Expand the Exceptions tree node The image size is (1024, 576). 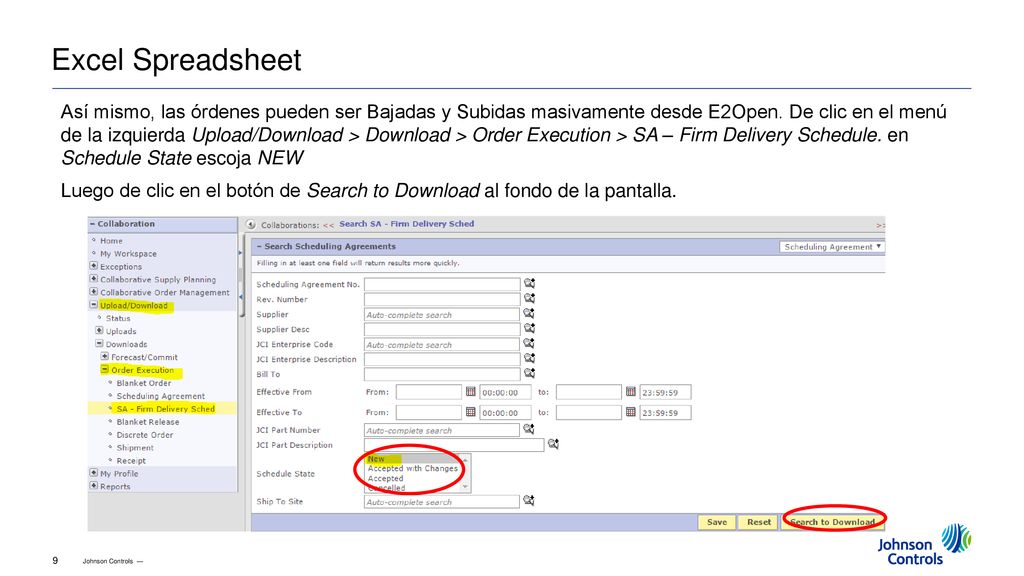93,266
